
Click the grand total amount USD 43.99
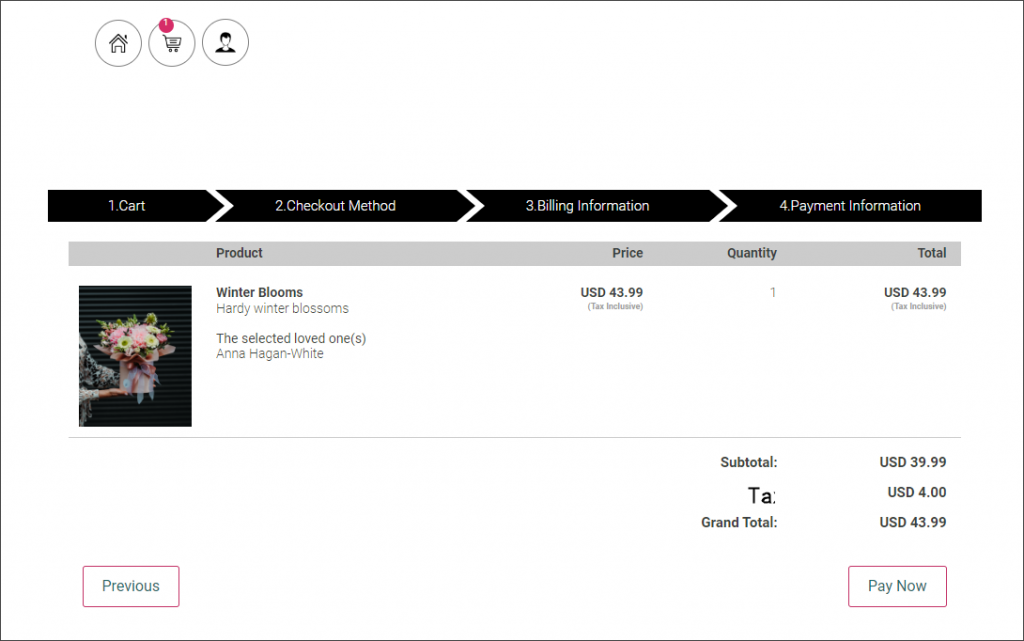[912, 522]
